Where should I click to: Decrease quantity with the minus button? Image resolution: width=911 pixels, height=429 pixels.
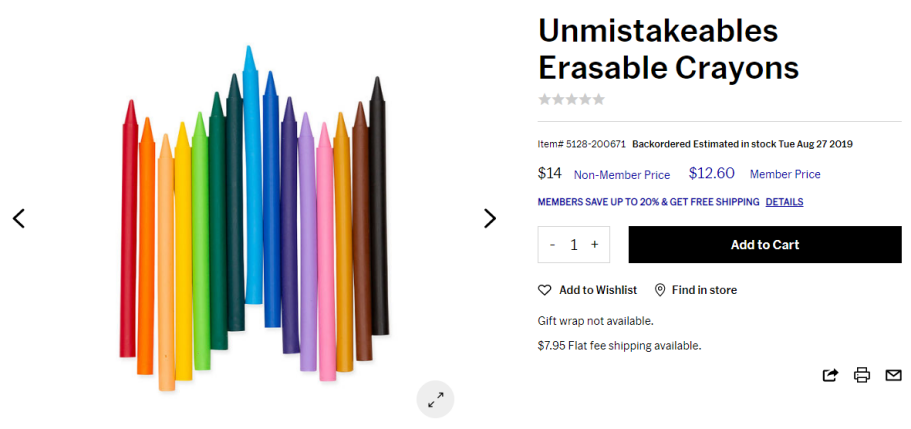click(x=552, y=245)
